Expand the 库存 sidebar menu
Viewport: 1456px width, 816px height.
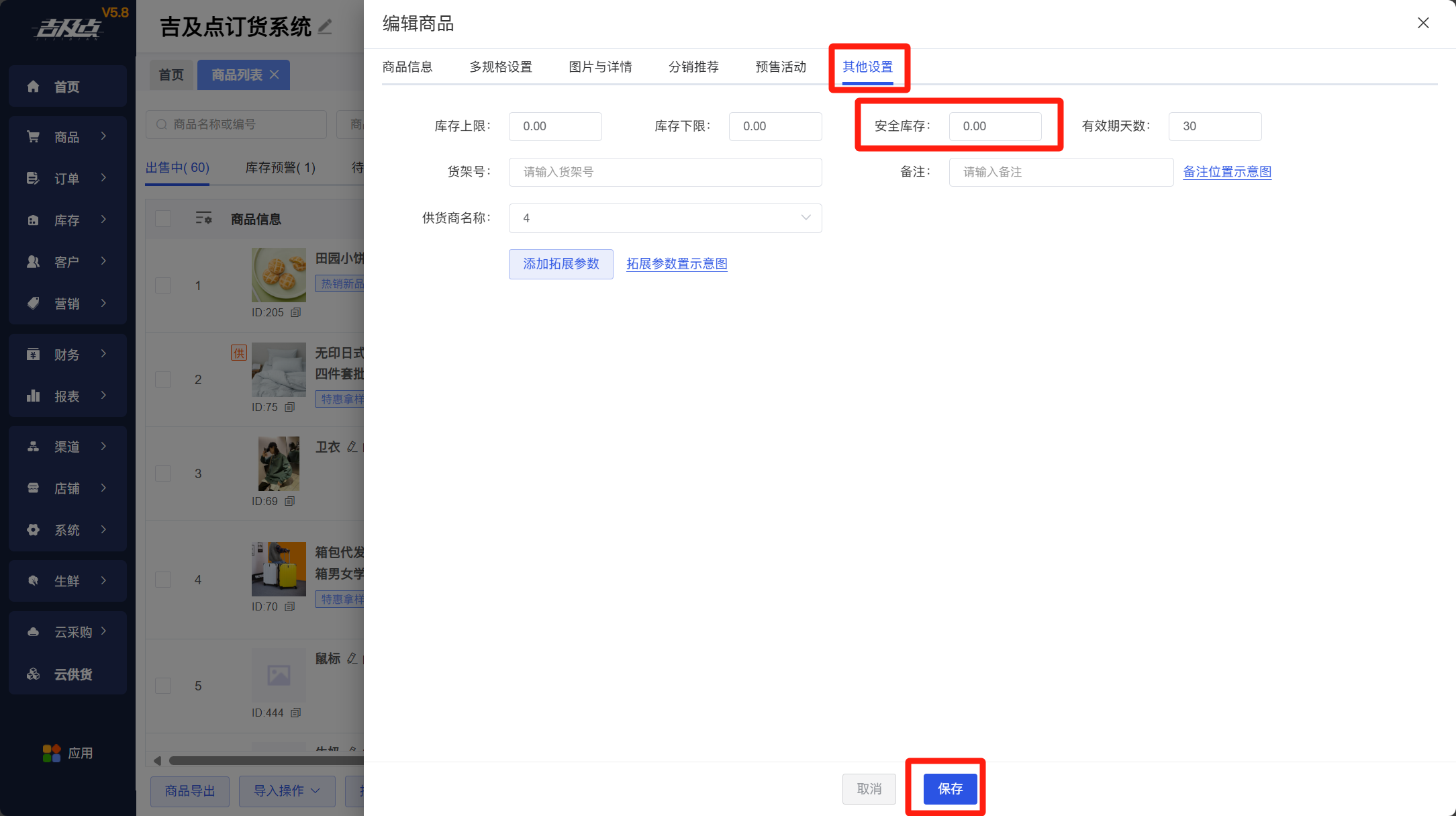click(67, 220)
